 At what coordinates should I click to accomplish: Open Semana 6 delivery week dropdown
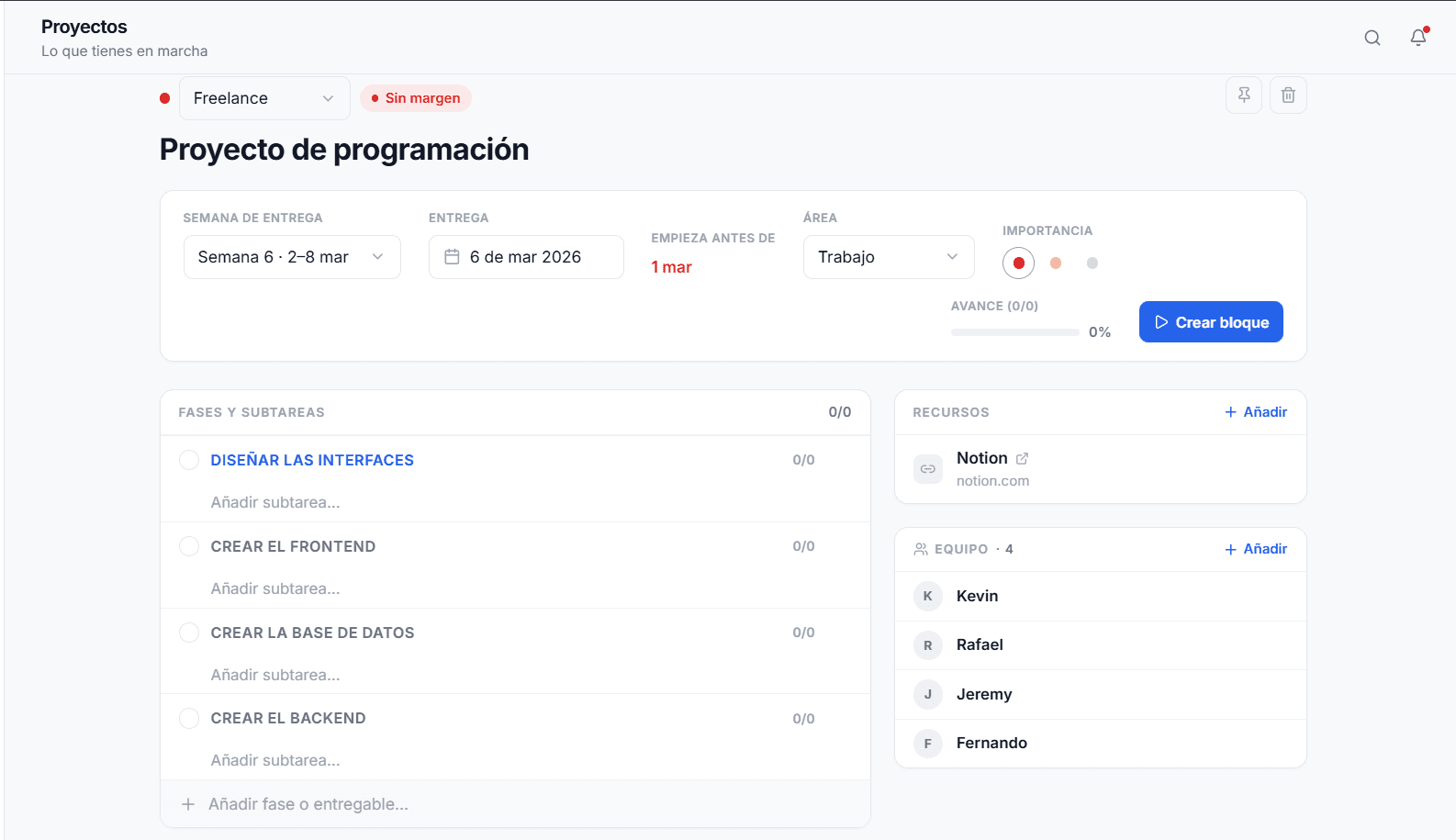click(292, 257)
